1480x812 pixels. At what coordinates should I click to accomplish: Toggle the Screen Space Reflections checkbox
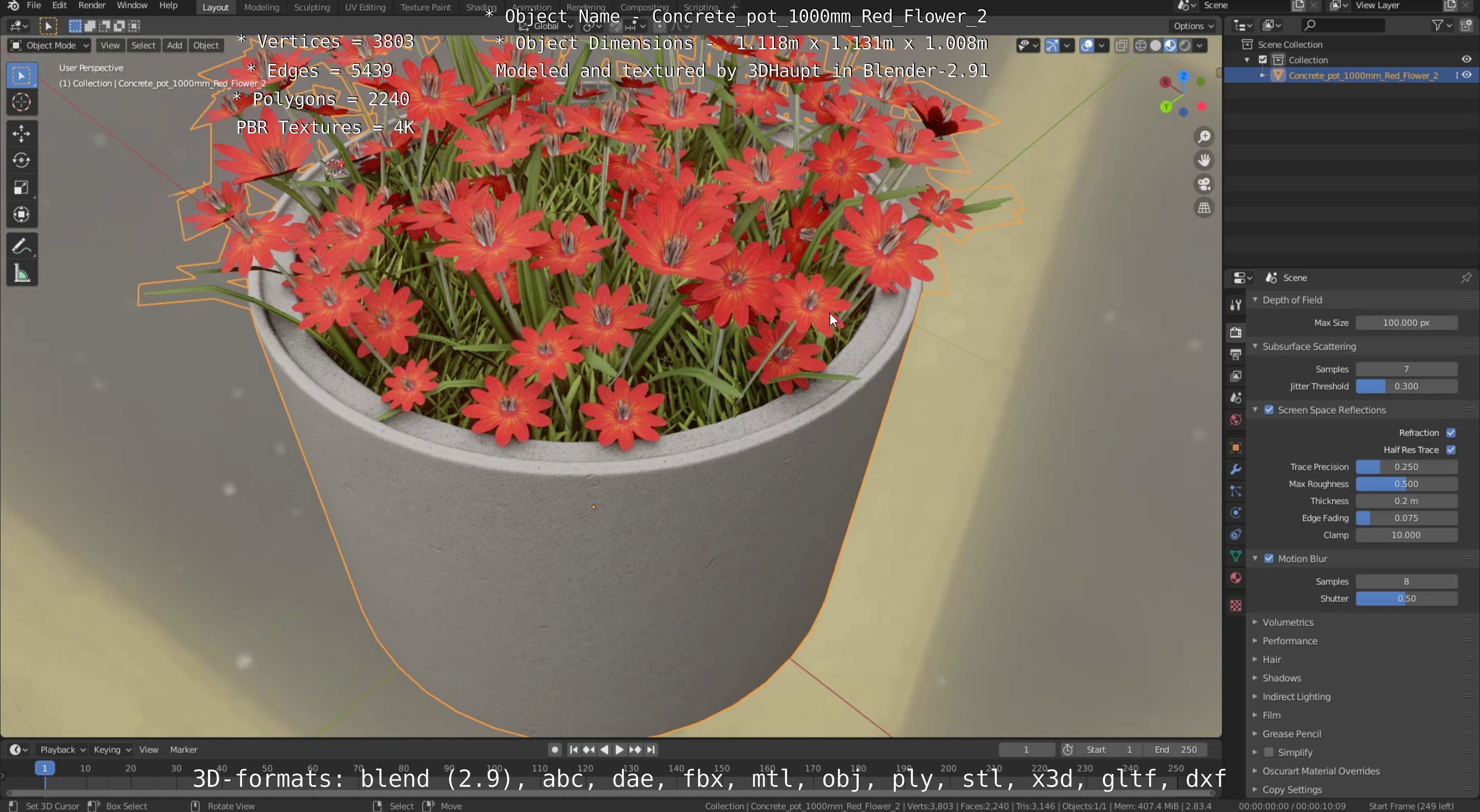(x=1268, y=409)
